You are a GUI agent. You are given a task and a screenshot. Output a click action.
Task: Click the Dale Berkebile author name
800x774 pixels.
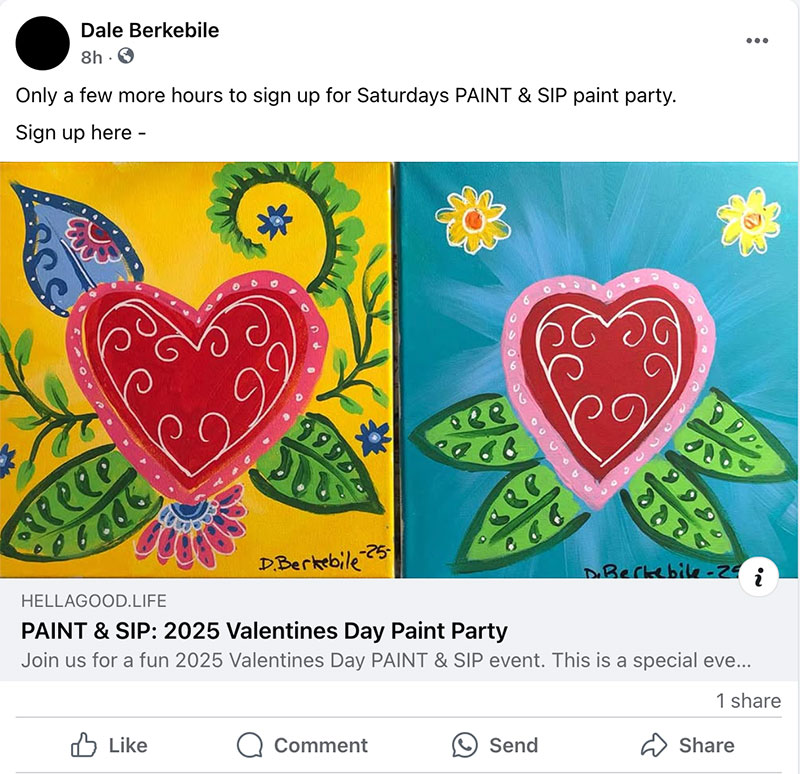tap(149, 31)
